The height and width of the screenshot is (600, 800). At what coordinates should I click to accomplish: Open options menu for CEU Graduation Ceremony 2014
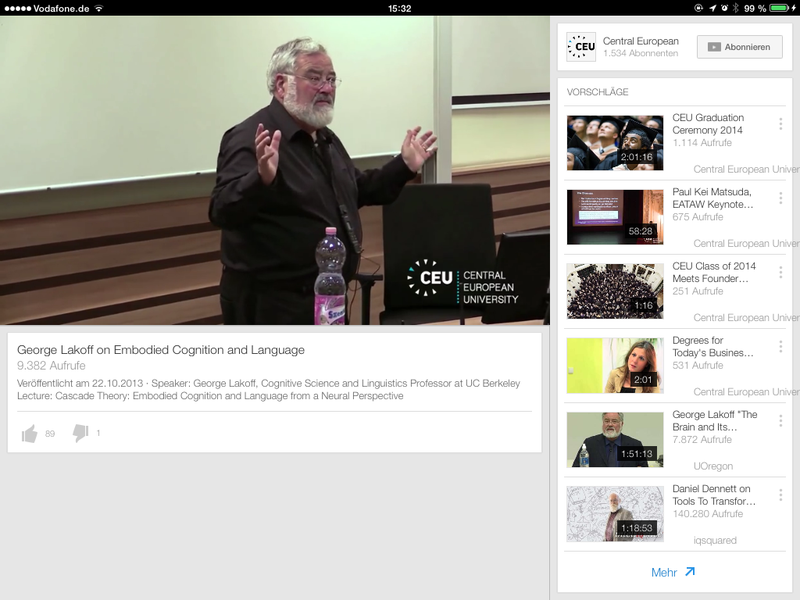pyautogui.click(x=780, y=125)
